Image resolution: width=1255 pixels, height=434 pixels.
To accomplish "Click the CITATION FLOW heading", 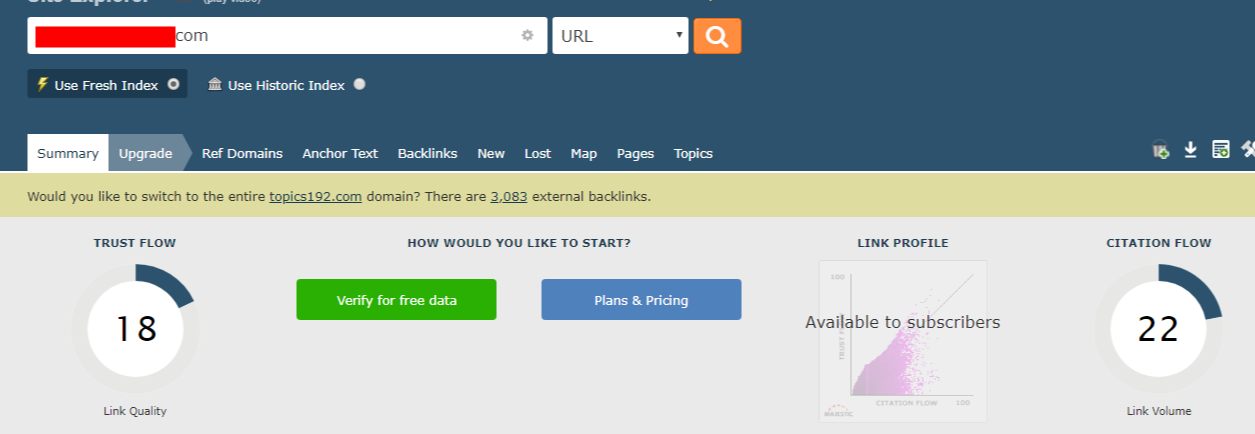I will (1158, 243).
